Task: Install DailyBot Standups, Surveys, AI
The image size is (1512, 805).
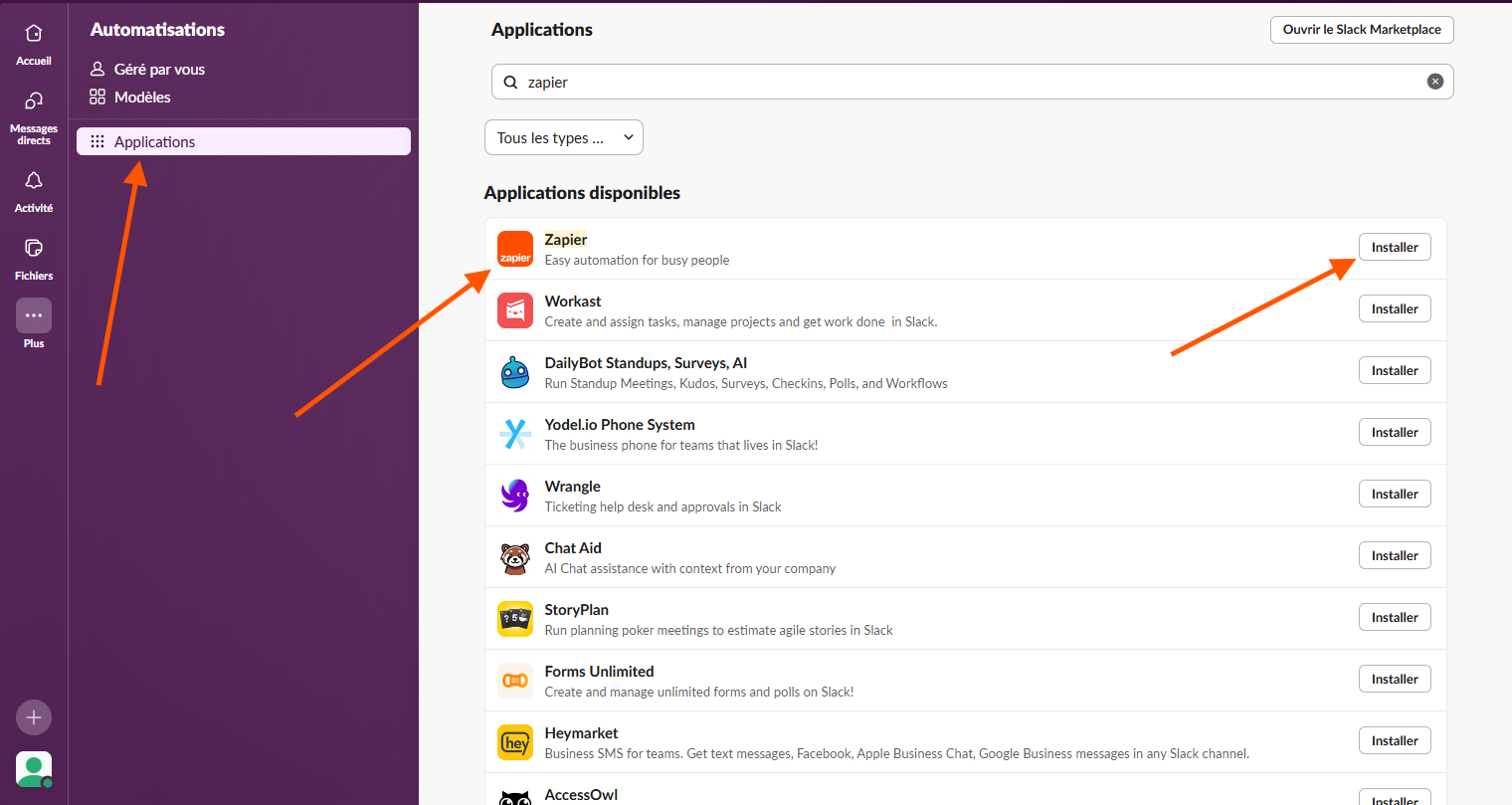Action: pos(1395,370)
